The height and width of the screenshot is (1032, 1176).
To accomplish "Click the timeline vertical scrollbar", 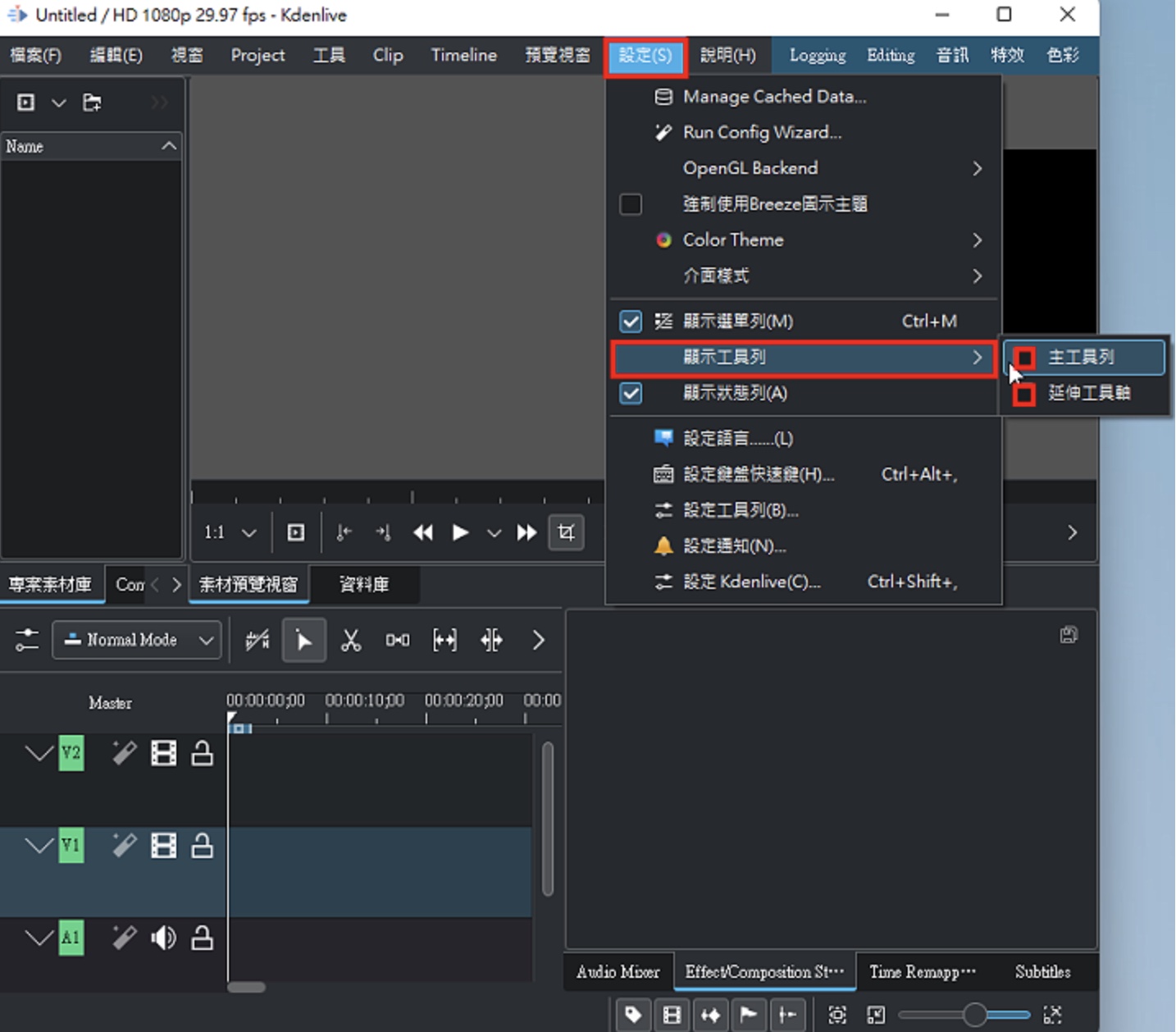I will tap(548, 819).
